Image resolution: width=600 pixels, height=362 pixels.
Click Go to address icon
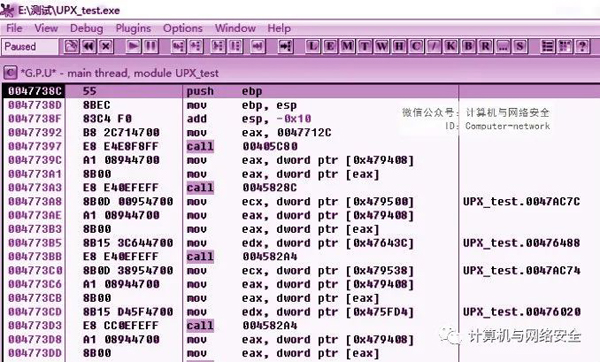[285, 47]
